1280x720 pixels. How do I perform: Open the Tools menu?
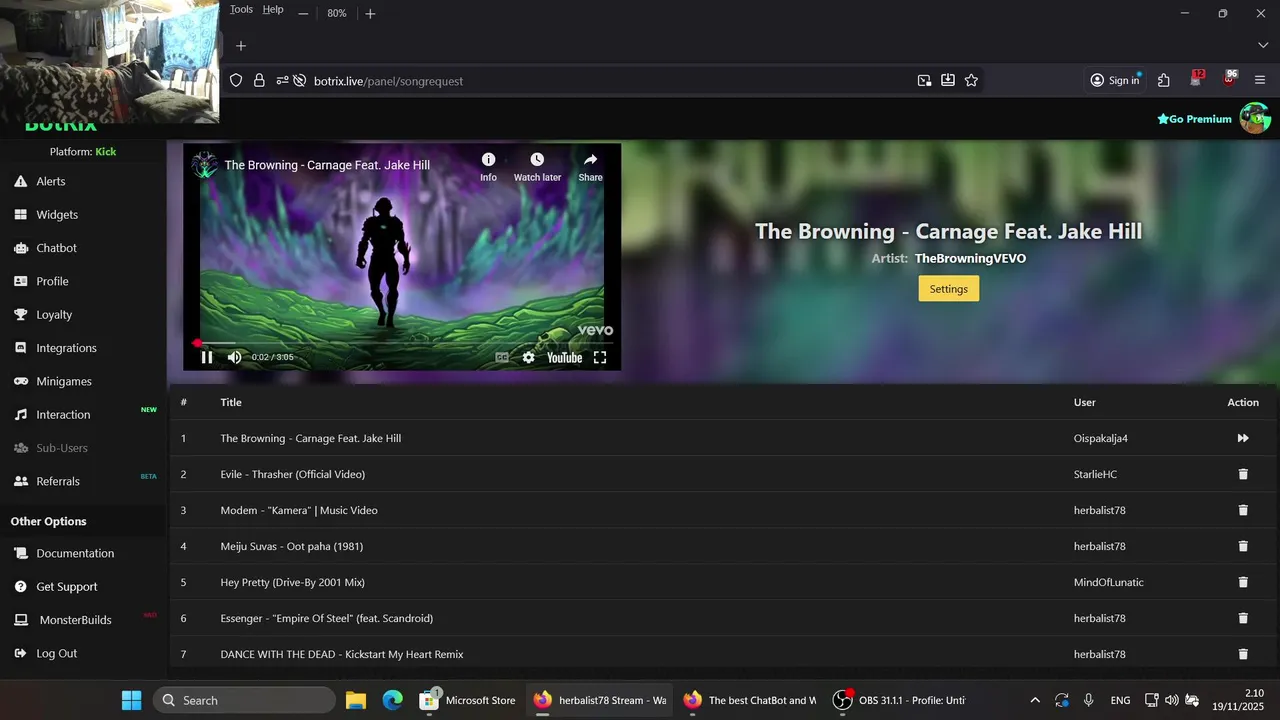(x=241, y=9)
